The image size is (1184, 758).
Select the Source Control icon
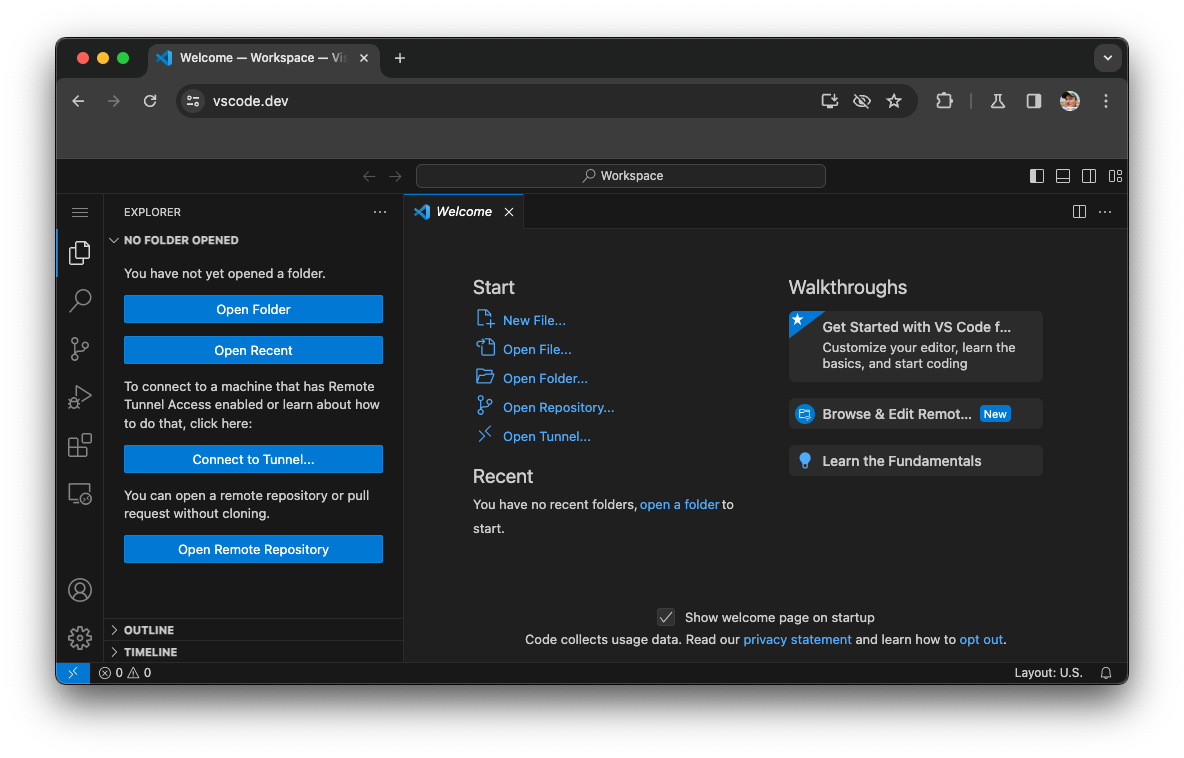80,349
